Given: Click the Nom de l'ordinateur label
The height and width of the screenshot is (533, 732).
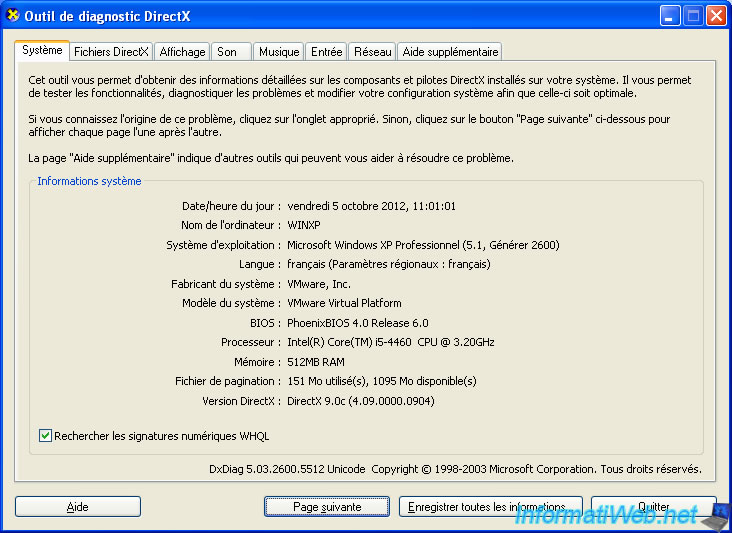Looking at the screenshot, I should coord(231,225).
